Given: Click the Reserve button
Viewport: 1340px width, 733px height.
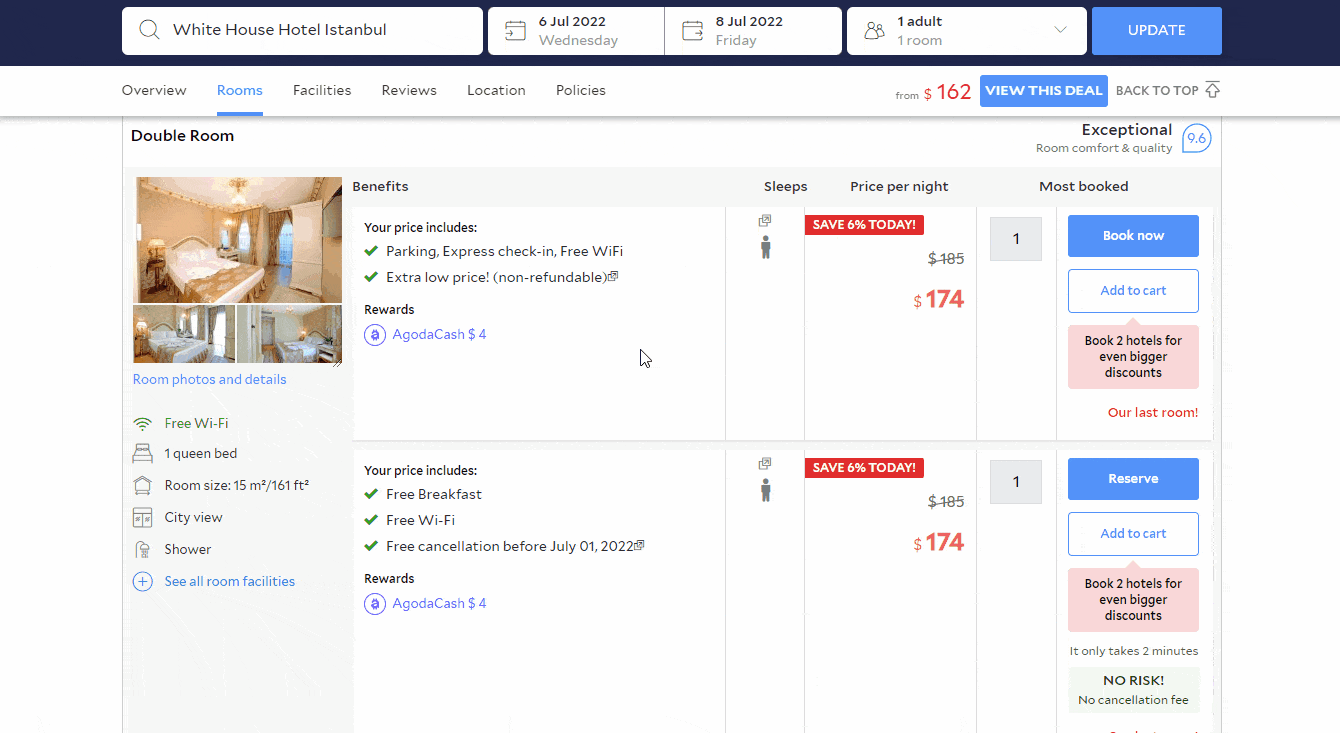Looking at the screenshot, I should coord(1133,479).
